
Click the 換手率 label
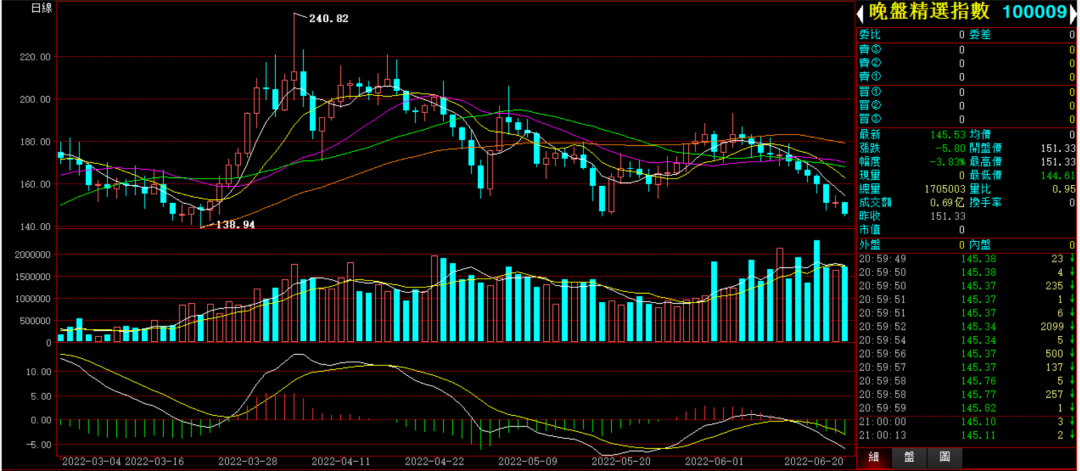(x=986, y=202)
